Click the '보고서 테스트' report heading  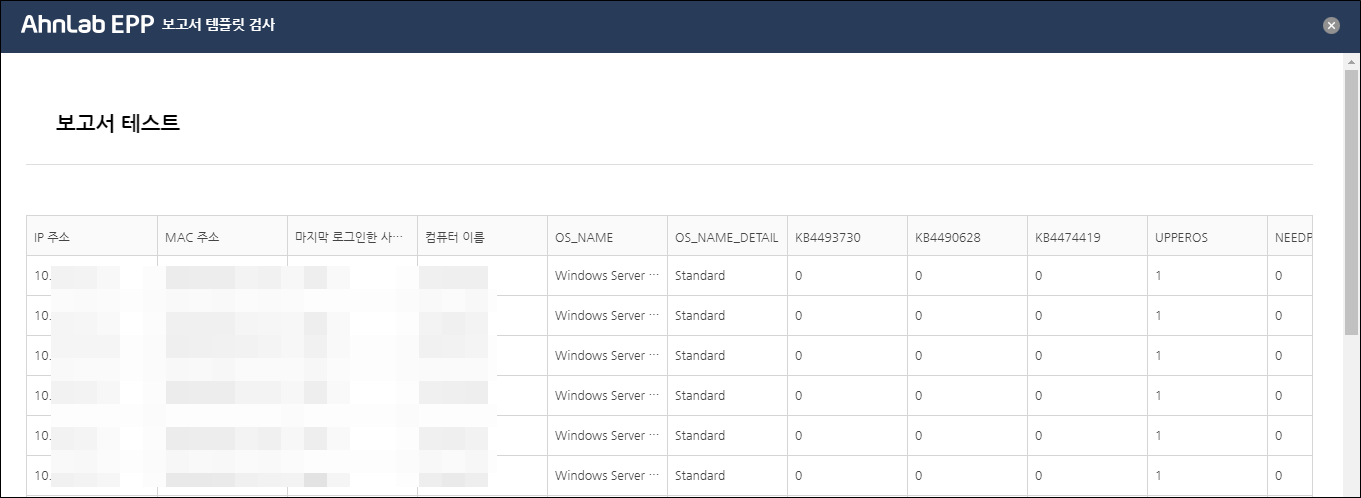click(118, 123)
